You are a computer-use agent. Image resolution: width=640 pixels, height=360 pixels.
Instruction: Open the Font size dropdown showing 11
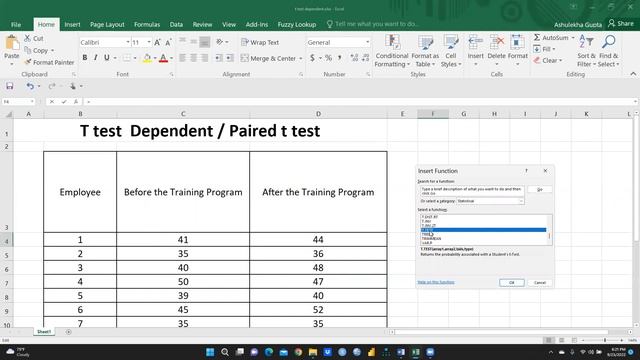149,42
